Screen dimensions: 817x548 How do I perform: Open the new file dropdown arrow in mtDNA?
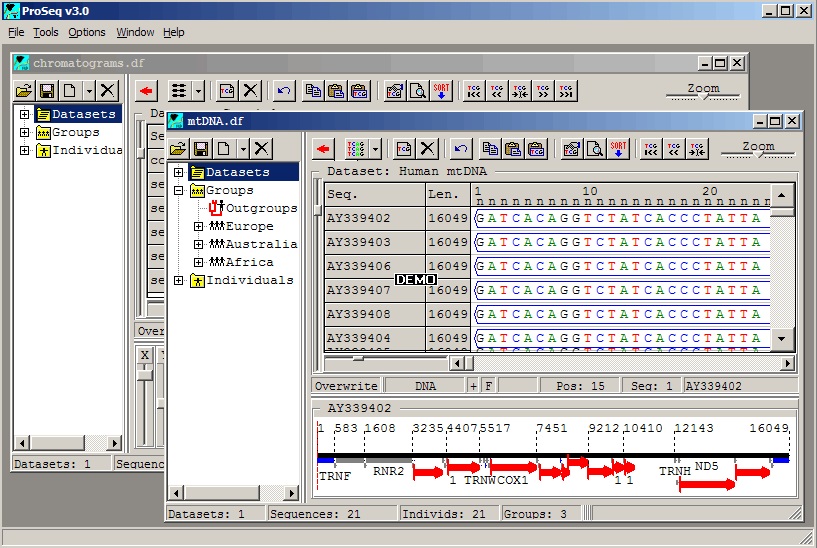point(242,149)
